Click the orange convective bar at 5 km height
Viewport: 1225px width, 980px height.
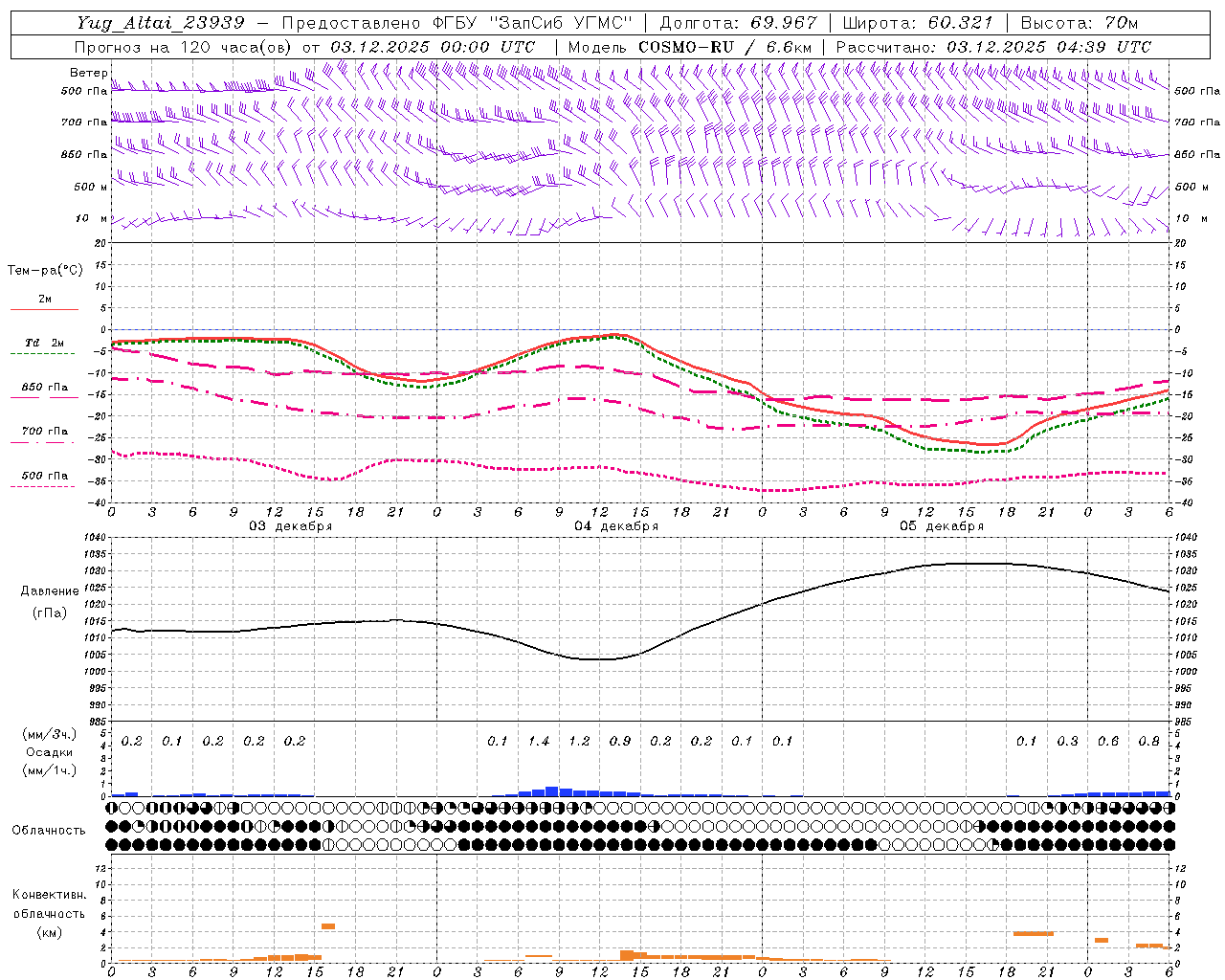coord(328,925)
